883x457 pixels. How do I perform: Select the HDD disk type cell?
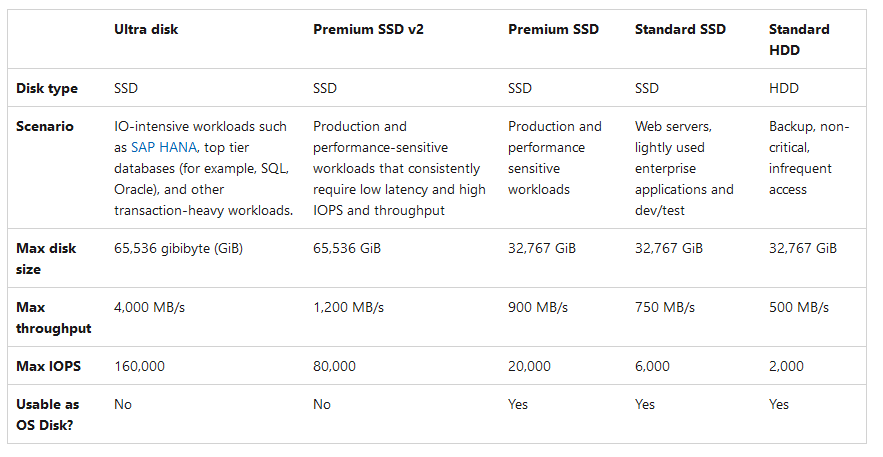click(784, 88)
